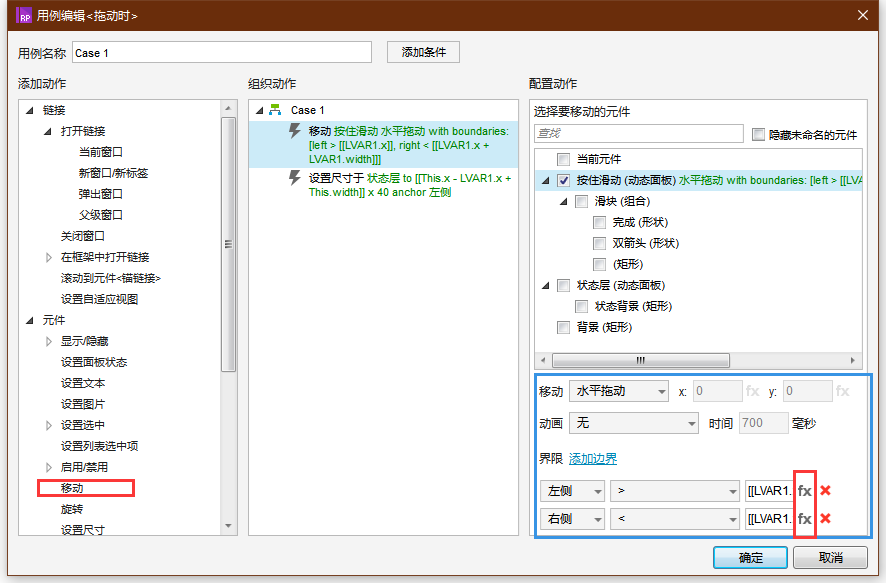Select the 设置文本 action
The height and width of the screenshot is (583, 886).
pyautogui.click(x=82, y=383)
